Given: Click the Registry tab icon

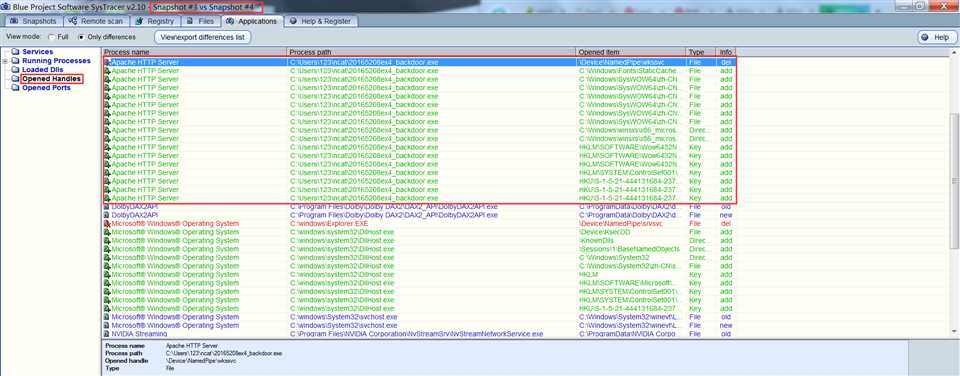Looking at the screenshot, I should pos(140,21).
